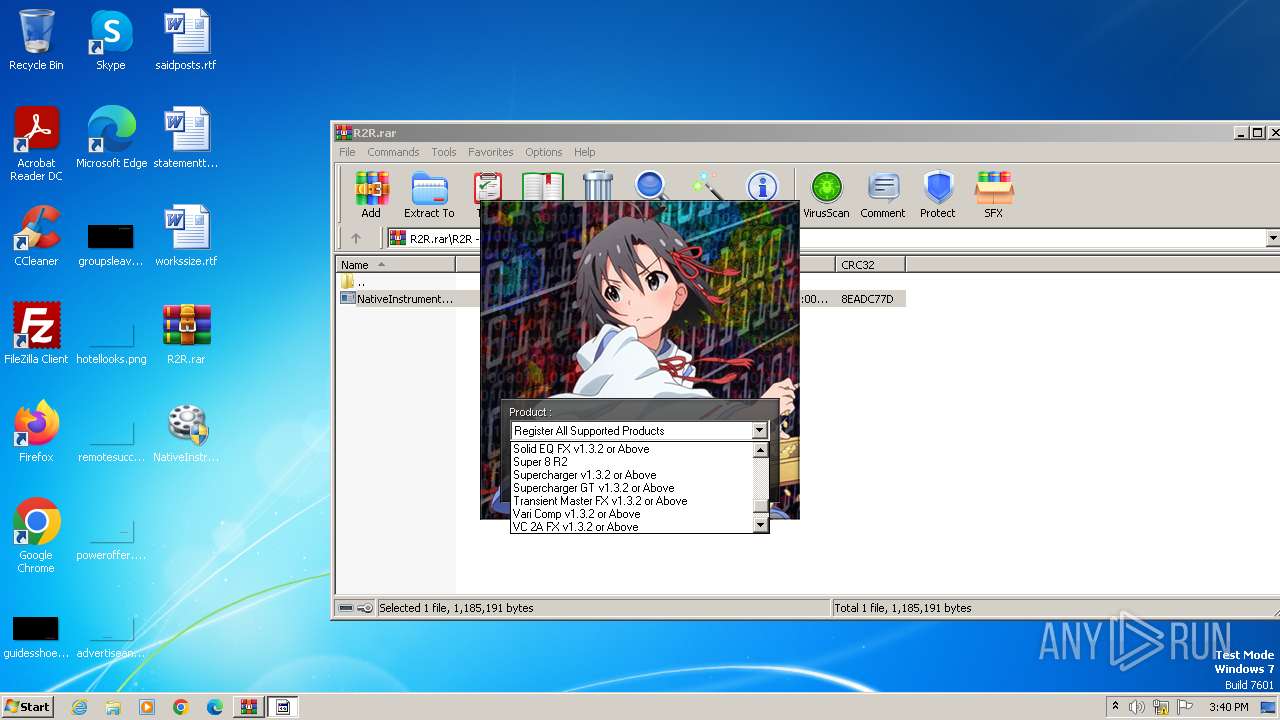Screen dimensions: 1280x720
Task: Show hidden tray icons arrow
Action: tap(1115, 707)
